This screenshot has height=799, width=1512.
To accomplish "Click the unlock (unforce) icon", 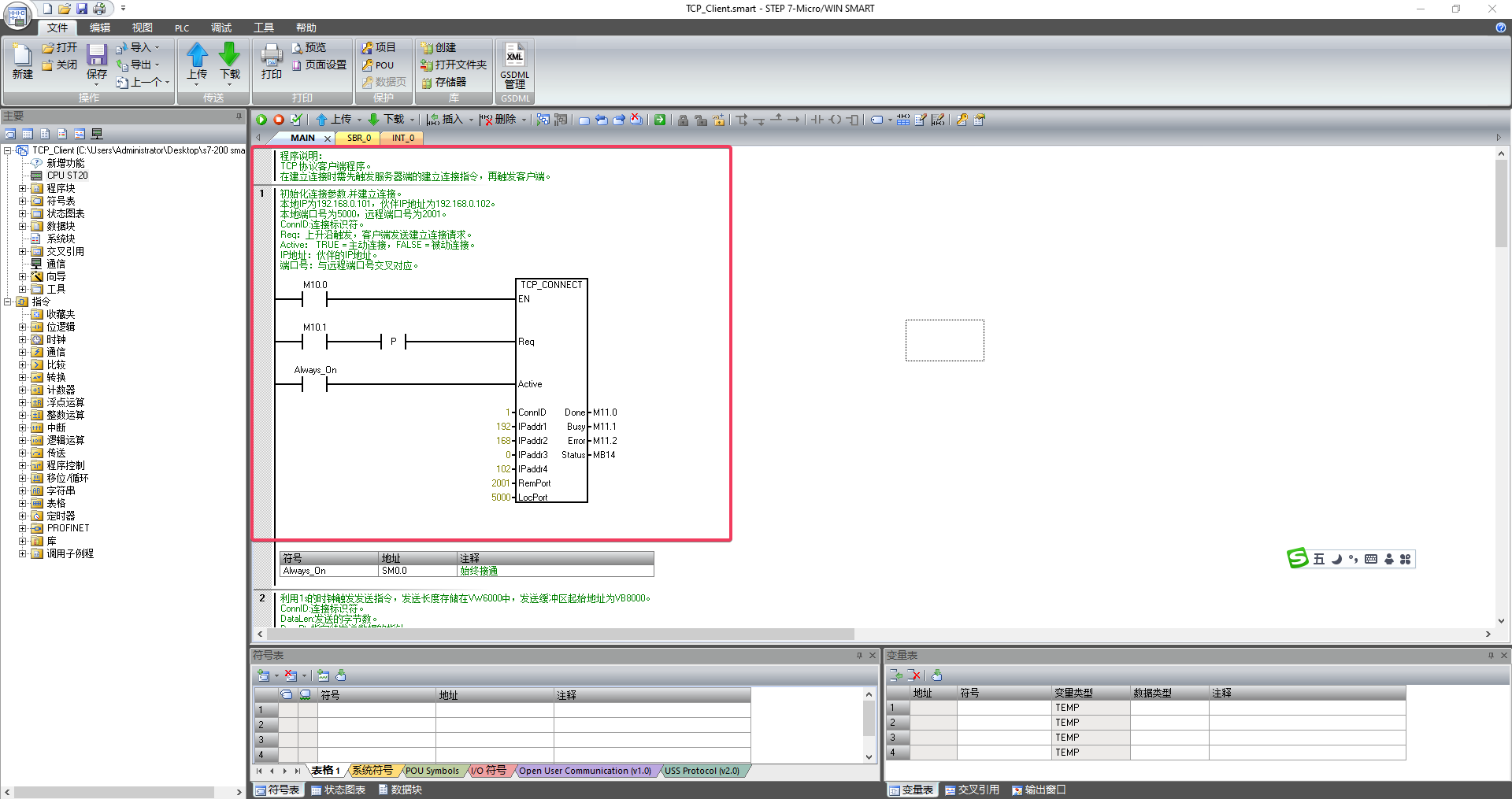I will pyautogui.click(x=701, y=120).
